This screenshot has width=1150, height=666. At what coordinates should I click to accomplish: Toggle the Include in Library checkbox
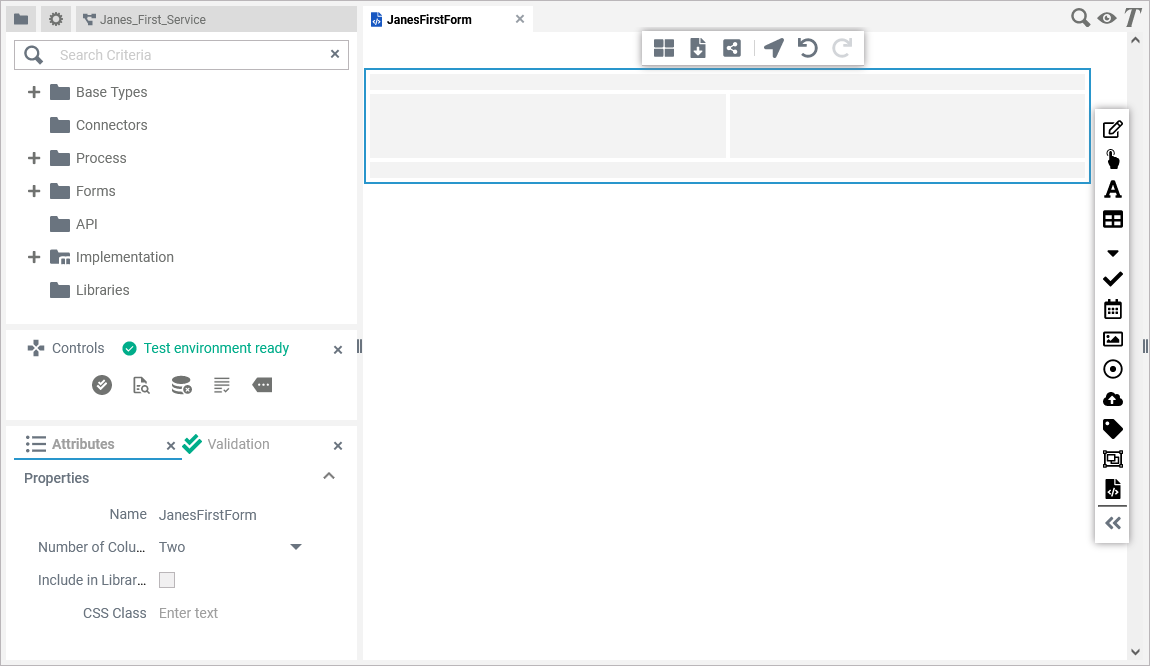167,580
